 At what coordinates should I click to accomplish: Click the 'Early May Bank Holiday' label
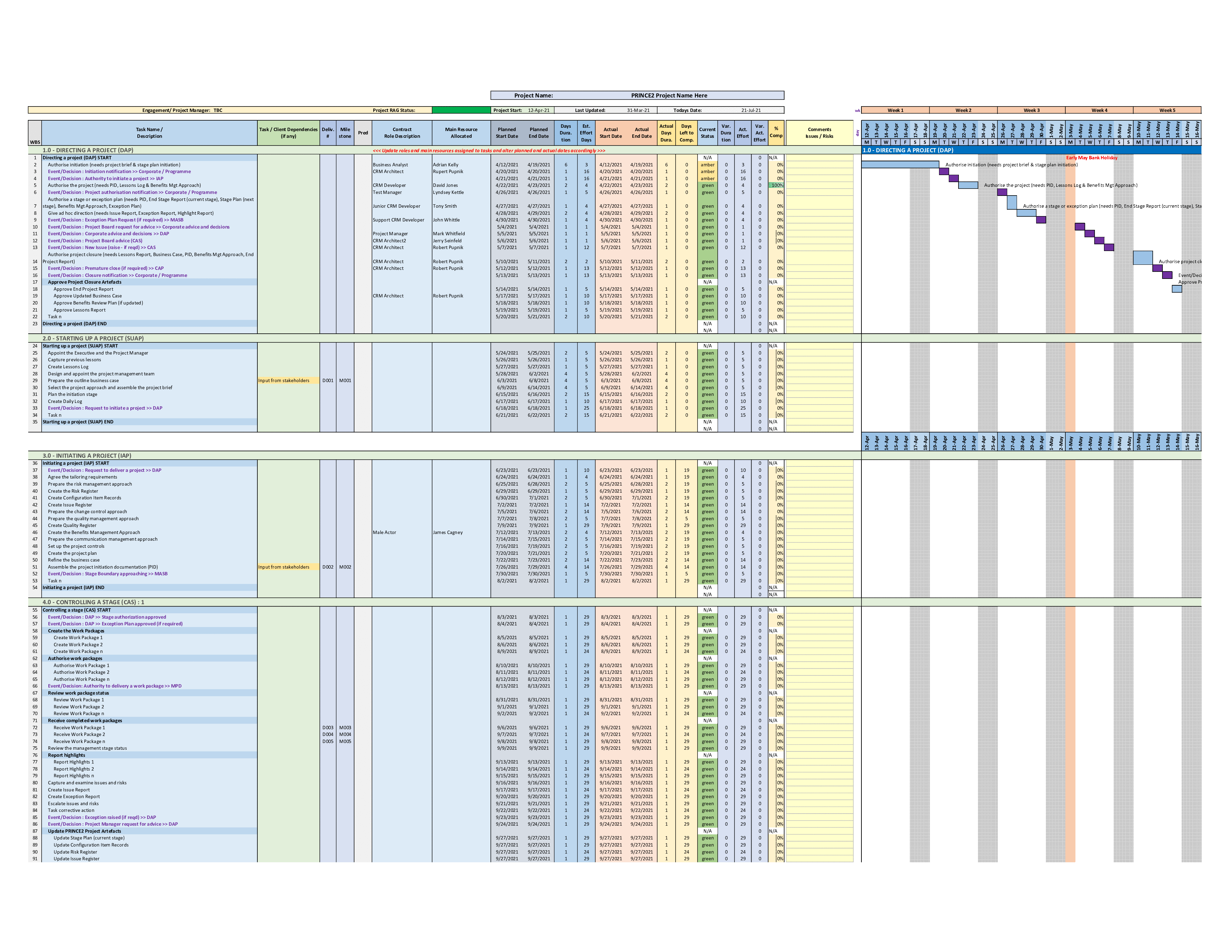click(x=1092, y=158)
